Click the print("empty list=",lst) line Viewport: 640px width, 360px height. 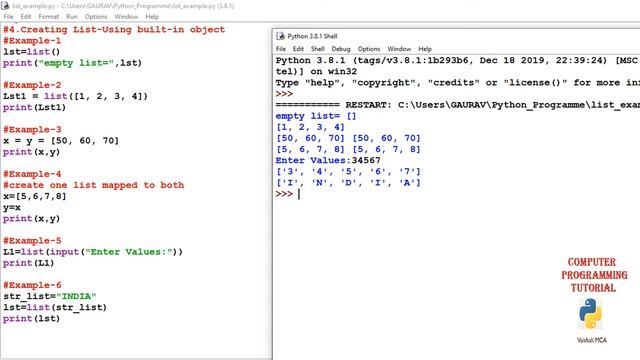tap(72, 63)
